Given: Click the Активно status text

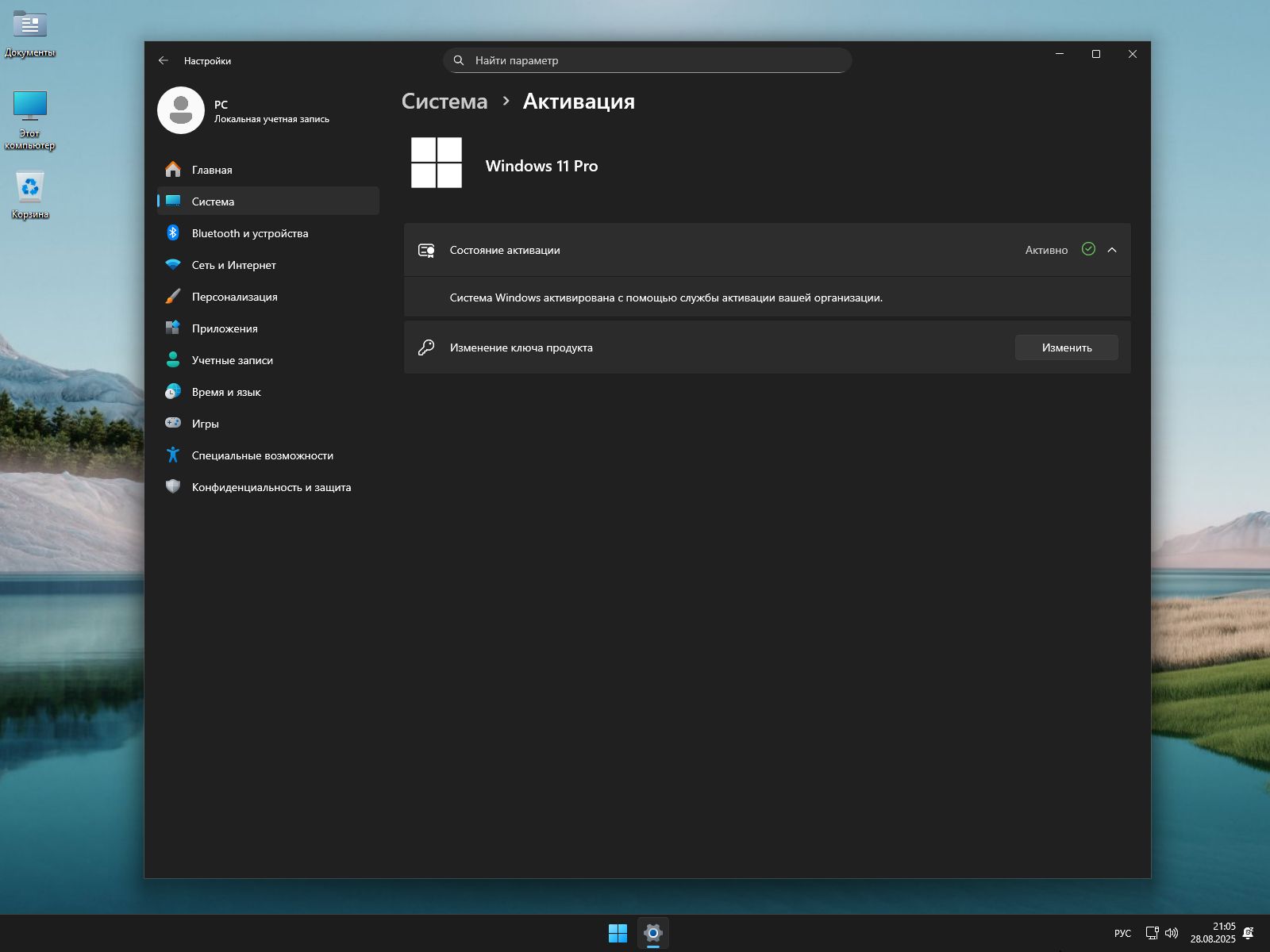Looking at the screenshot, I should tap(1046, 250).
